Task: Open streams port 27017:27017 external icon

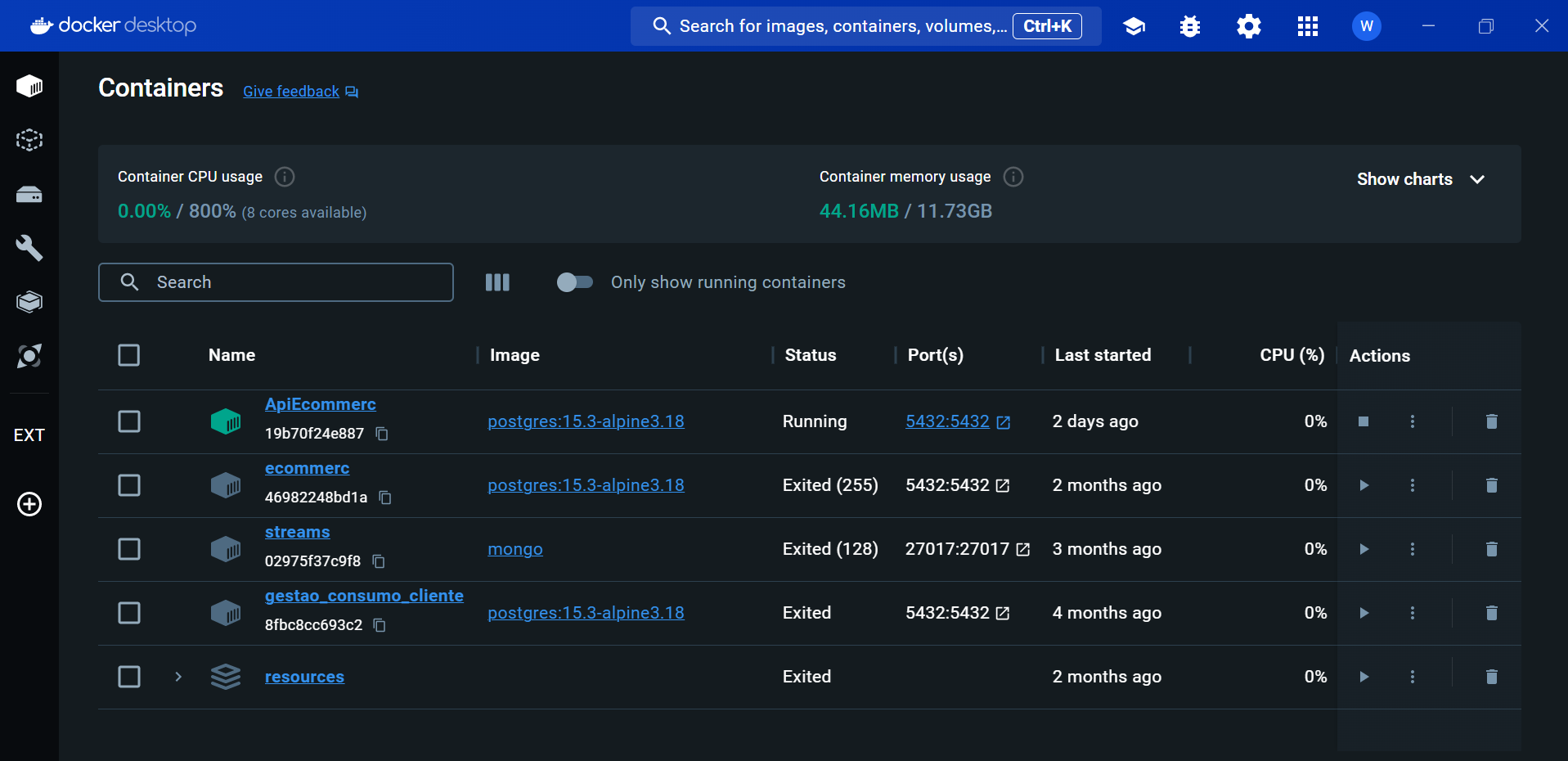Action: coord(1022,549)
